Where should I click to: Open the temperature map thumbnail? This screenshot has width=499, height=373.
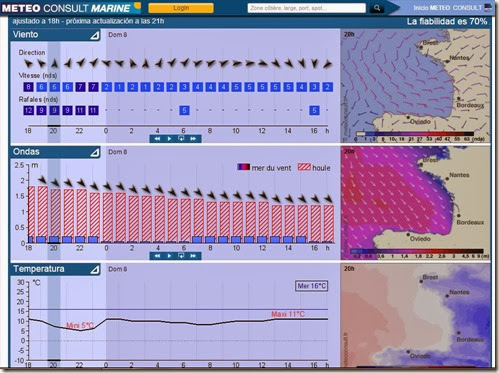coord(415,316)
